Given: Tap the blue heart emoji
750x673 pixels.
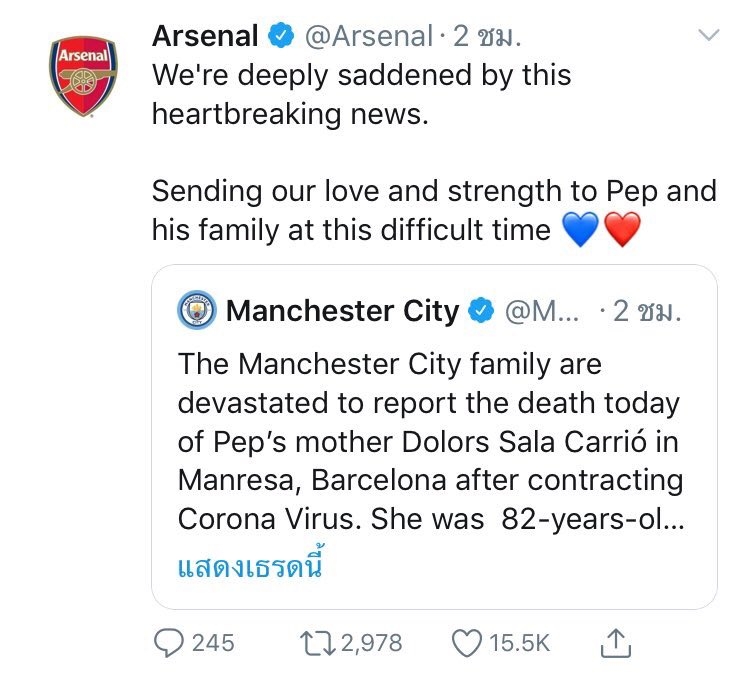Looking at the screenshot, I should pyautogui.click(x=580, y=230).
